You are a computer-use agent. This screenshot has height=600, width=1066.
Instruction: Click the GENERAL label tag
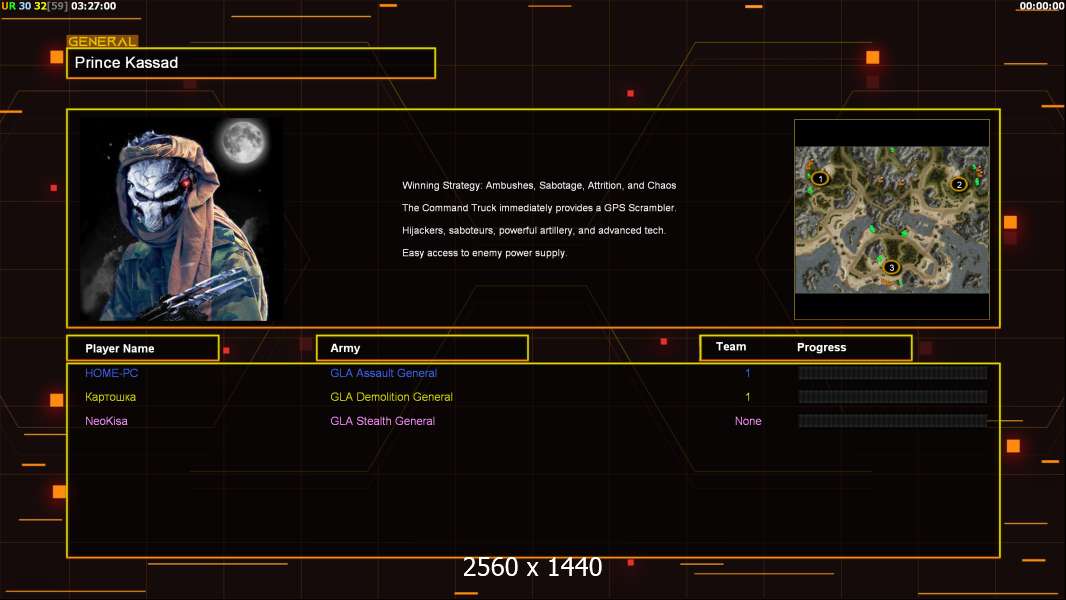pyautogui.click(x=102, y=42)
